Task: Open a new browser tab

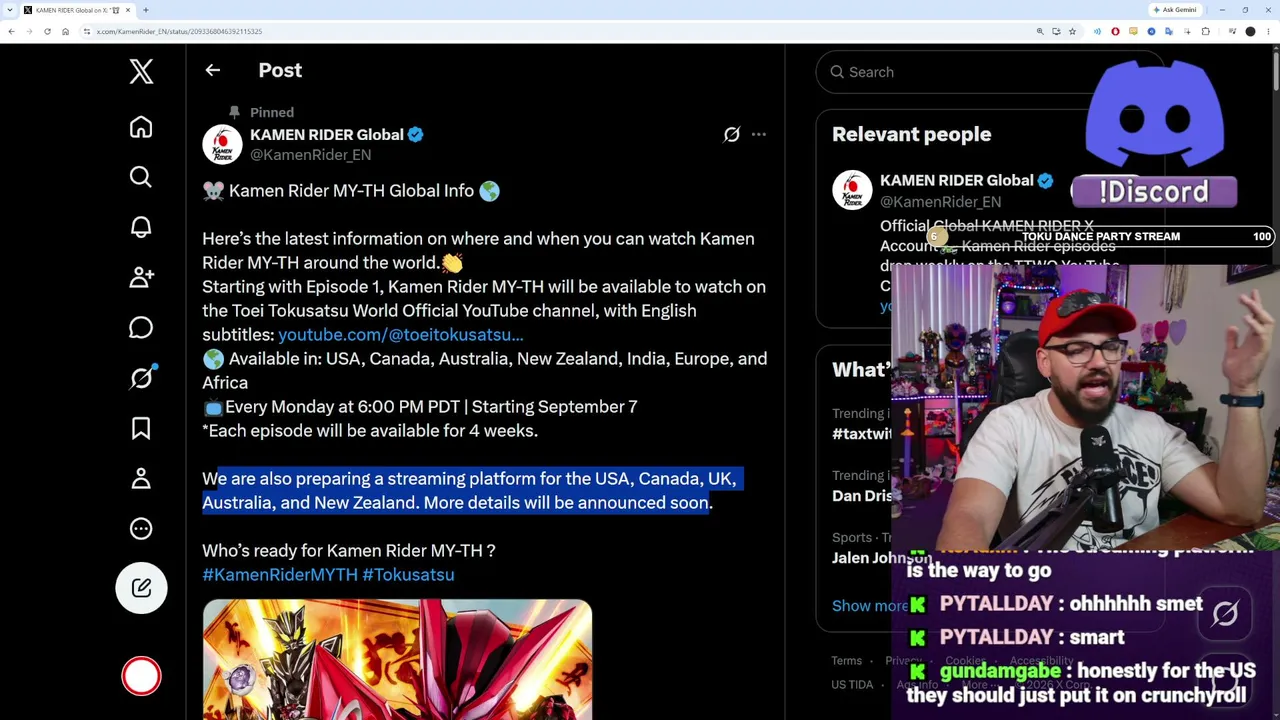Action: (x=146, y=10)
